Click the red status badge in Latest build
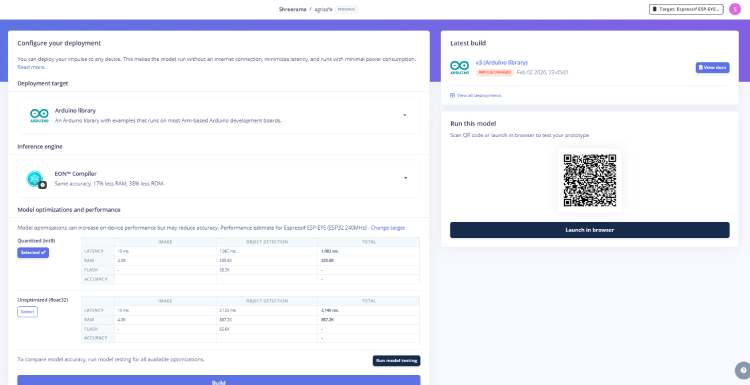The width and height of the screenshot is (750, 385). [495, 72]
